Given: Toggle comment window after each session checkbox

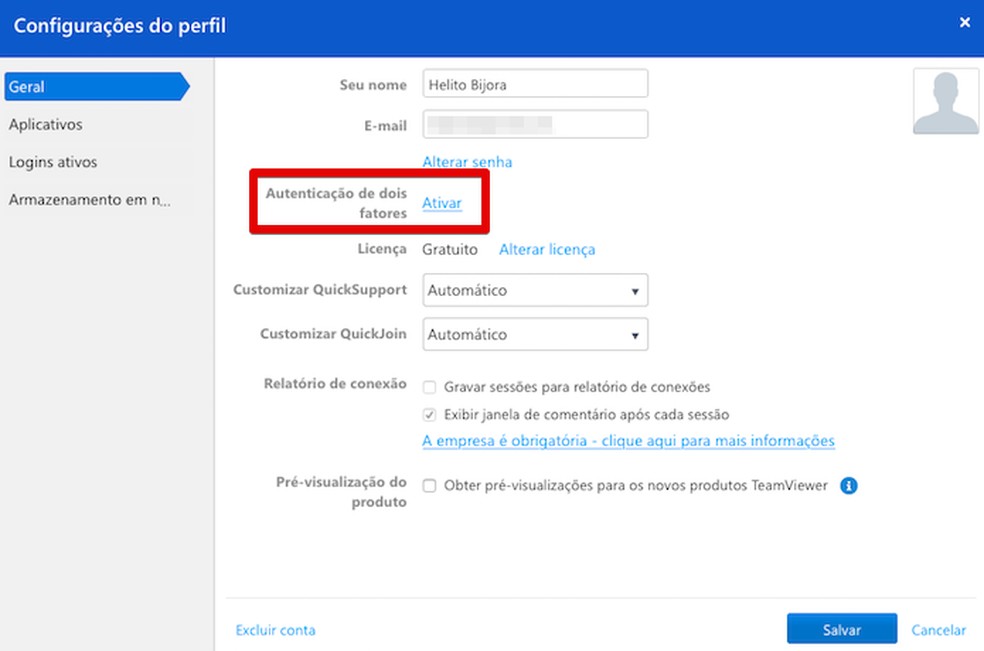Looking at the screenshot, I should click(429, 414).
